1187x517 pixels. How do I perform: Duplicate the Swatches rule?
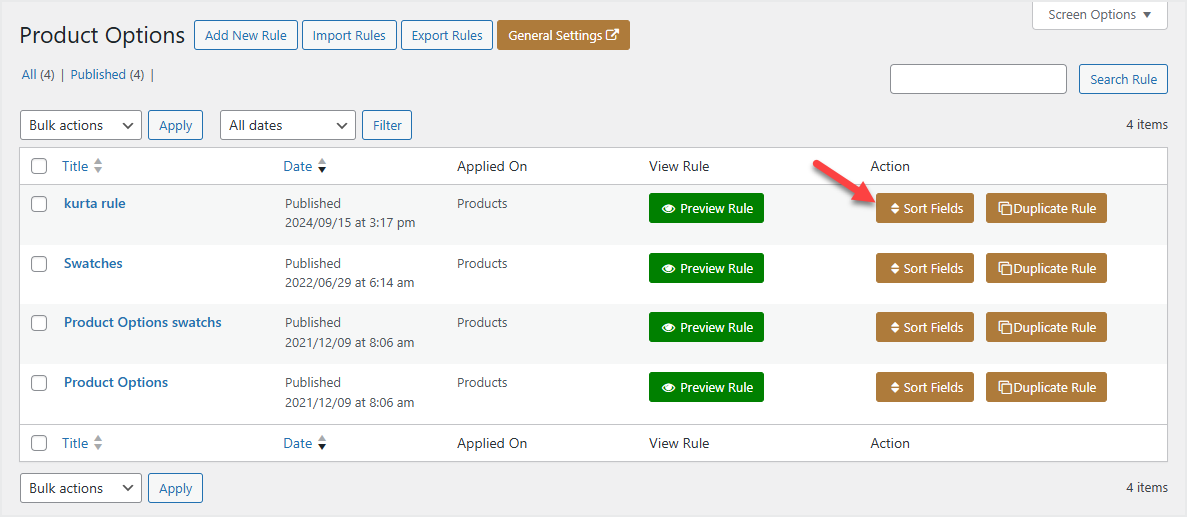click(1046, 268)
